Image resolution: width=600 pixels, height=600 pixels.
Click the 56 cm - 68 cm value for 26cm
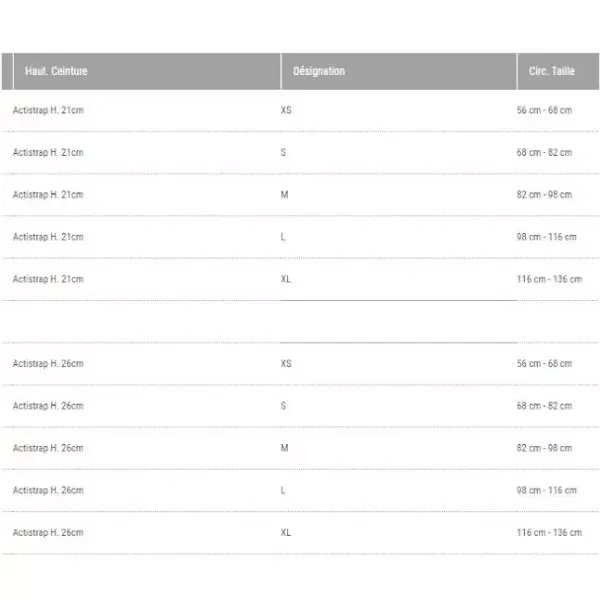coord(544,364)
